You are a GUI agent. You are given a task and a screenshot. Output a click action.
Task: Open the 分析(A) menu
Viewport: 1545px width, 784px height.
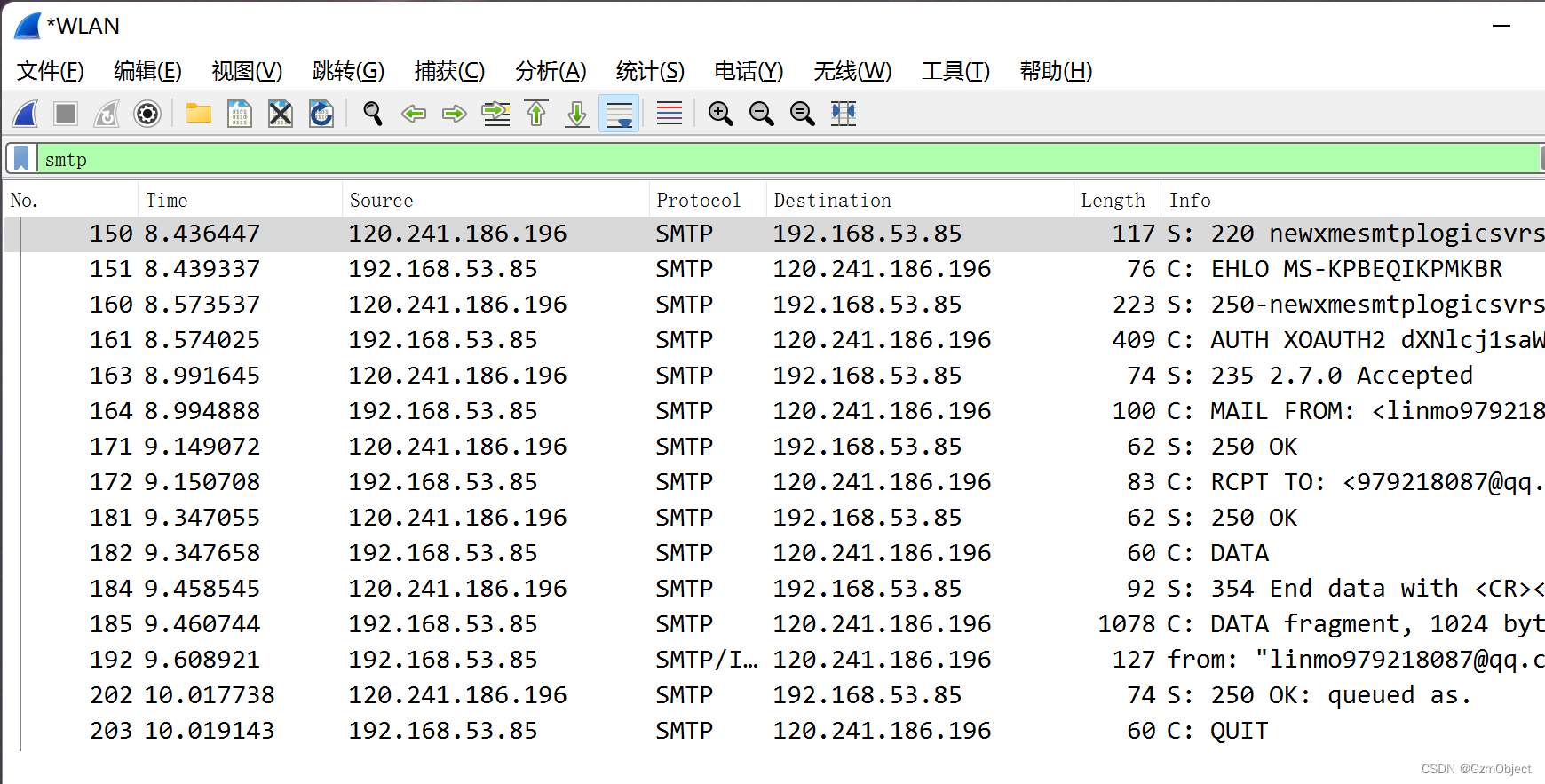pyautogui.click(x=551, y=71)
